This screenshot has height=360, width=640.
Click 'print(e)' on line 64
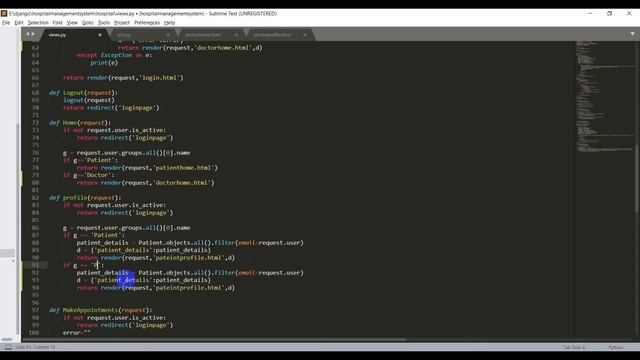[x=104, y=62]
